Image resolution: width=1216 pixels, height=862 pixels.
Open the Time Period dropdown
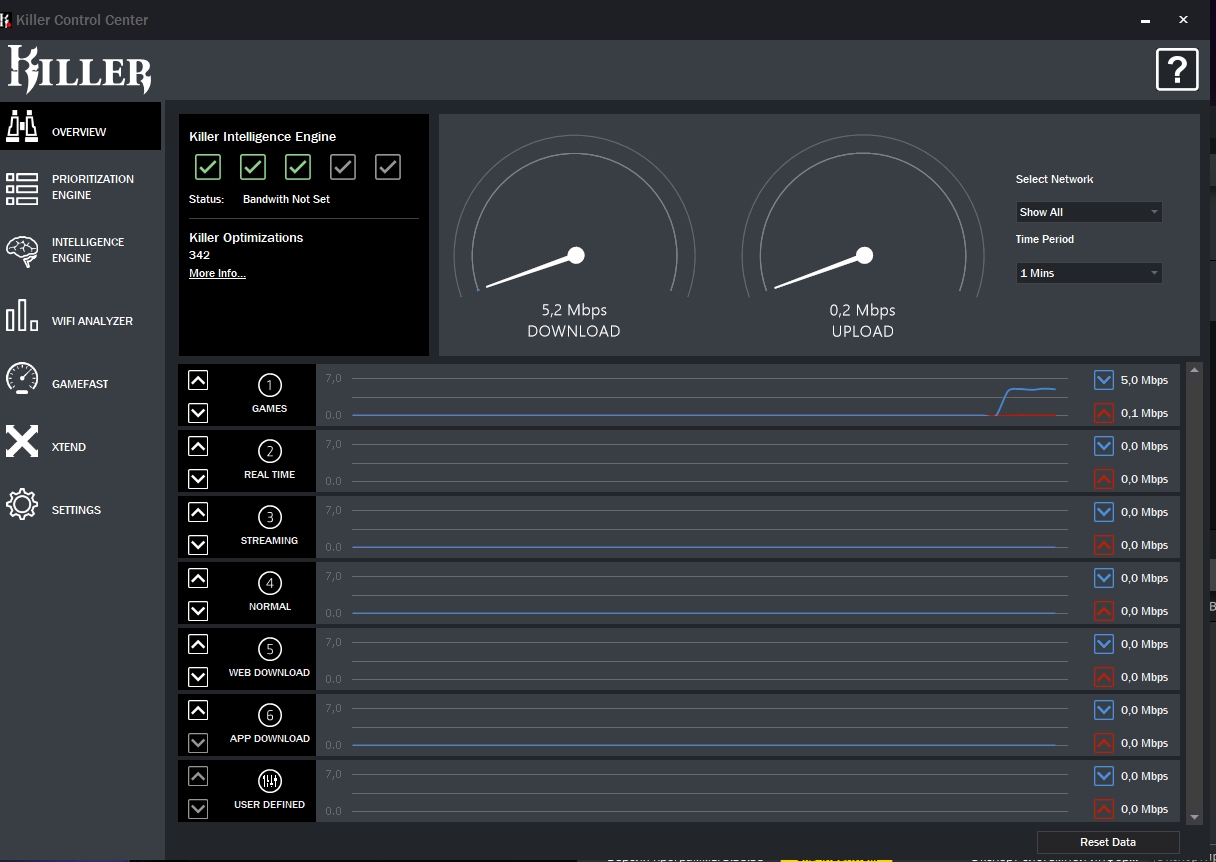click(1088, 273)
